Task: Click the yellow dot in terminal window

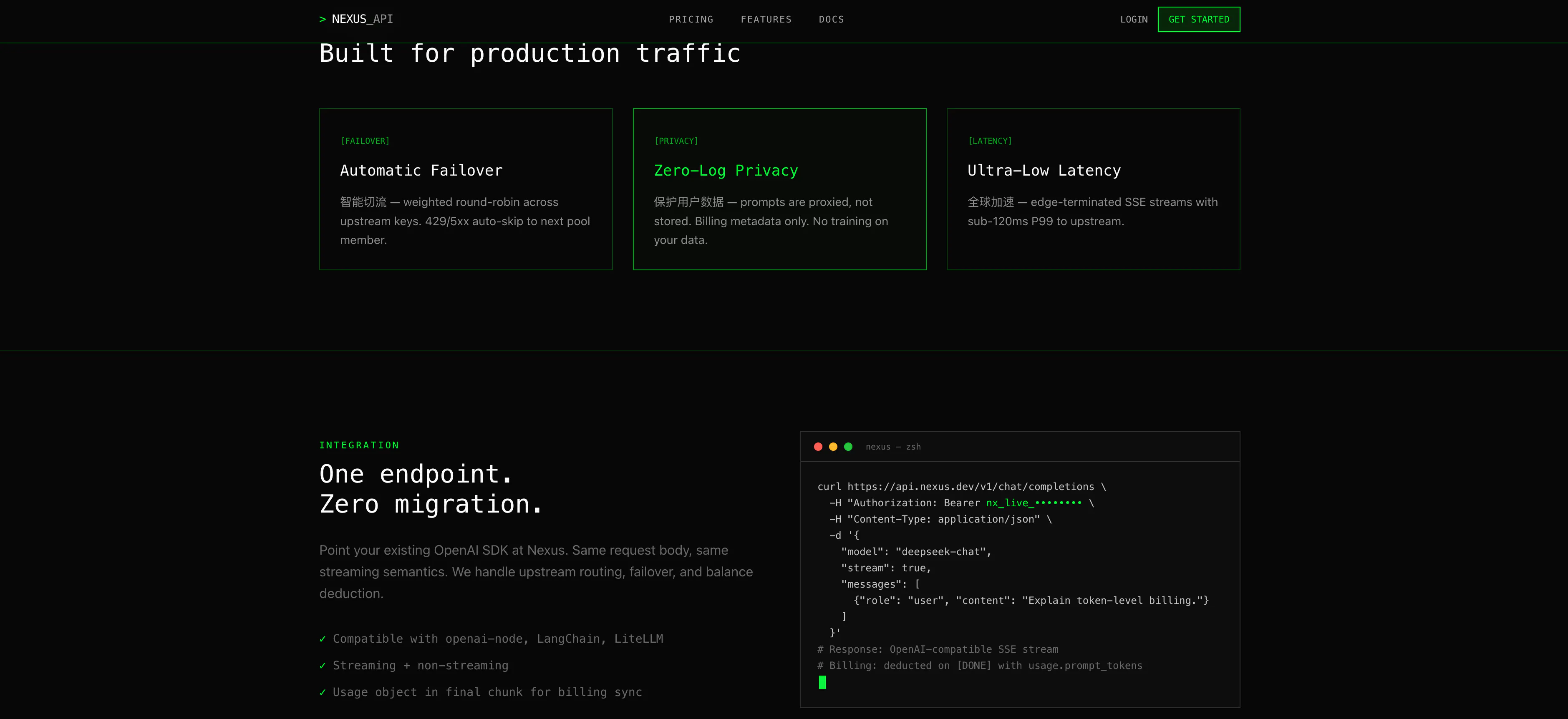Action: tap(833, 447)
